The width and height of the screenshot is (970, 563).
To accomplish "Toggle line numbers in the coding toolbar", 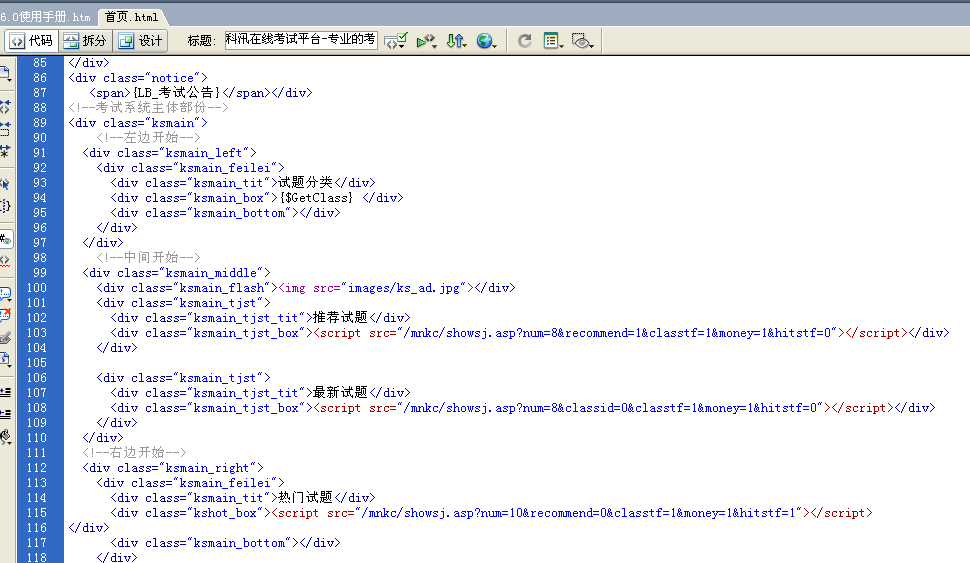I will 5,239.
